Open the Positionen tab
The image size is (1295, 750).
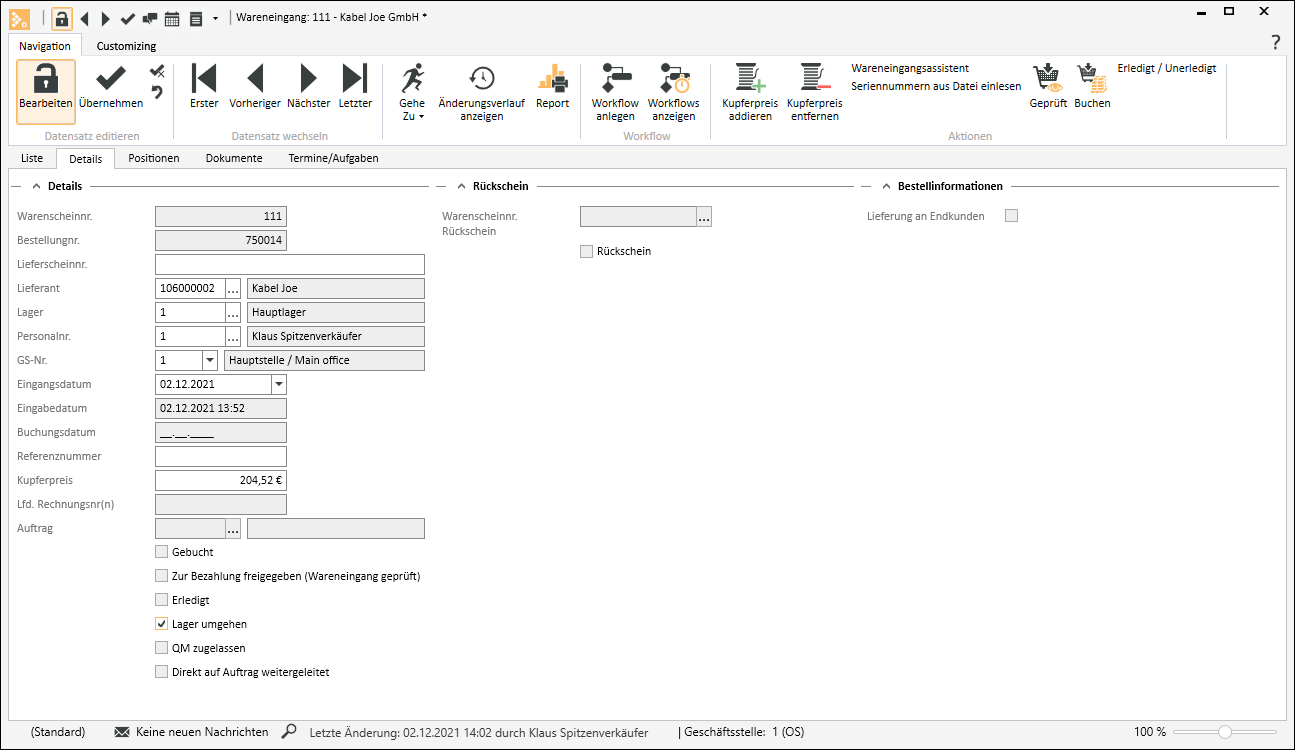coord(154,158)
